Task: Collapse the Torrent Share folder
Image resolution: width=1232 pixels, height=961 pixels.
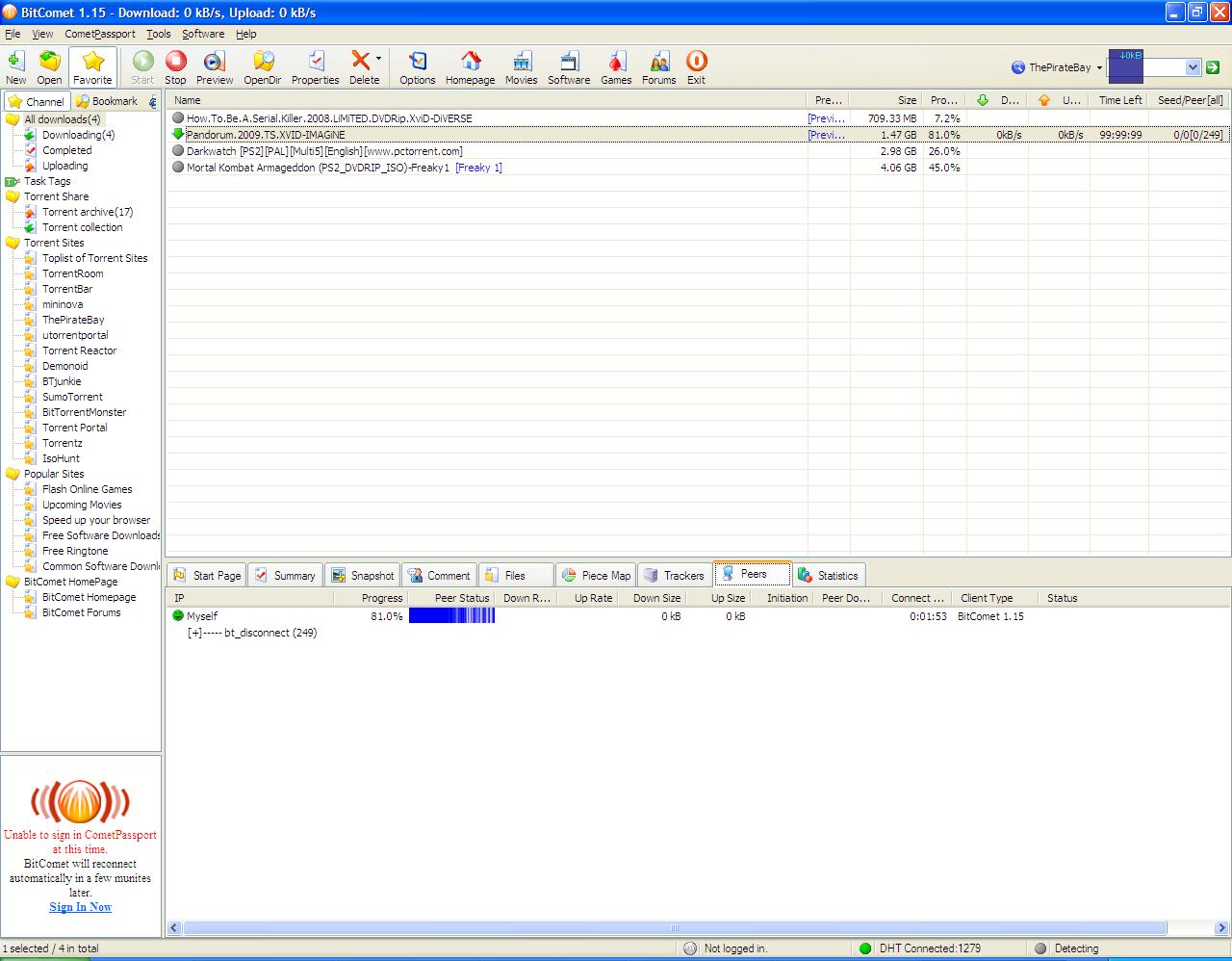Action: pyautogui.click(x=13, y=196)
